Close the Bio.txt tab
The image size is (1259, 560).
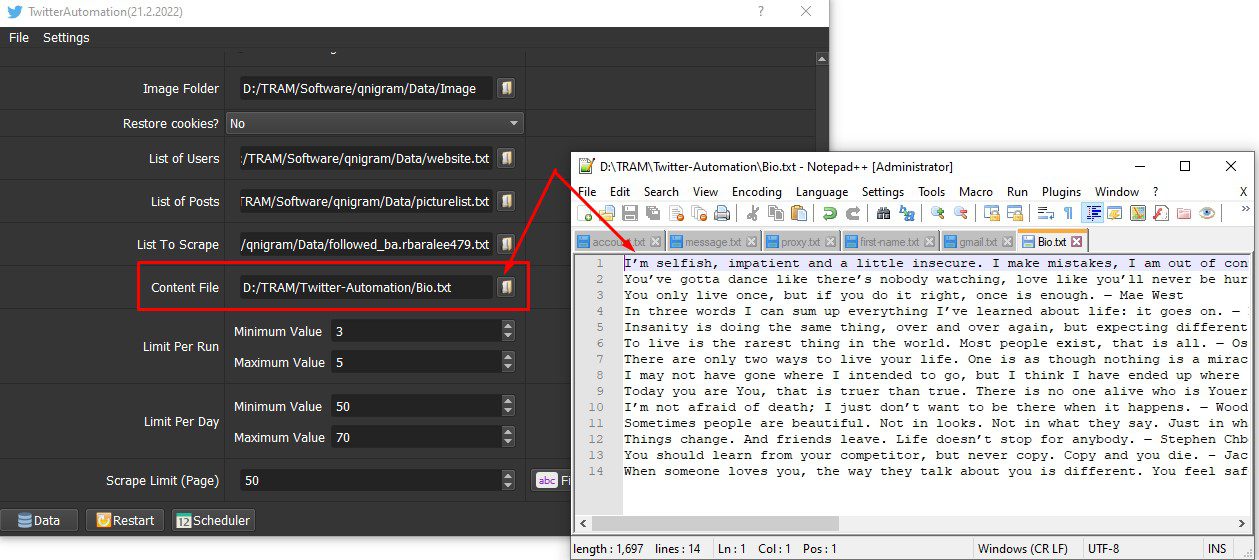[x=1076, y=242]
